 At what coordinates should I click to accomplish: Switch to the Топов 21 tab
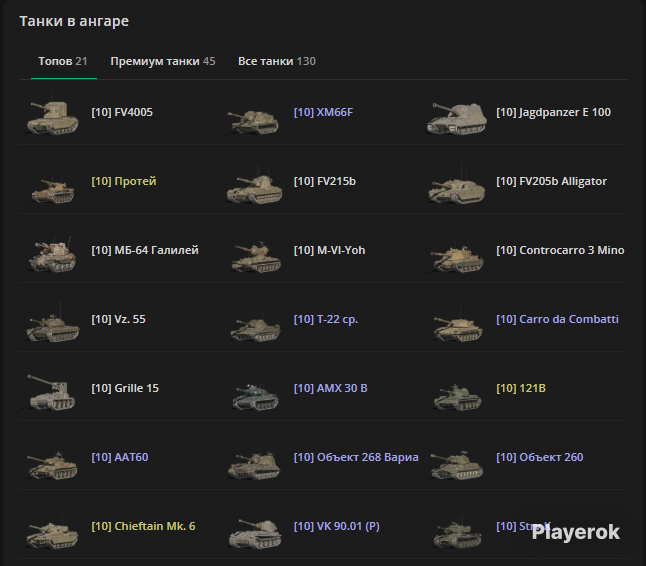(63, 61)
